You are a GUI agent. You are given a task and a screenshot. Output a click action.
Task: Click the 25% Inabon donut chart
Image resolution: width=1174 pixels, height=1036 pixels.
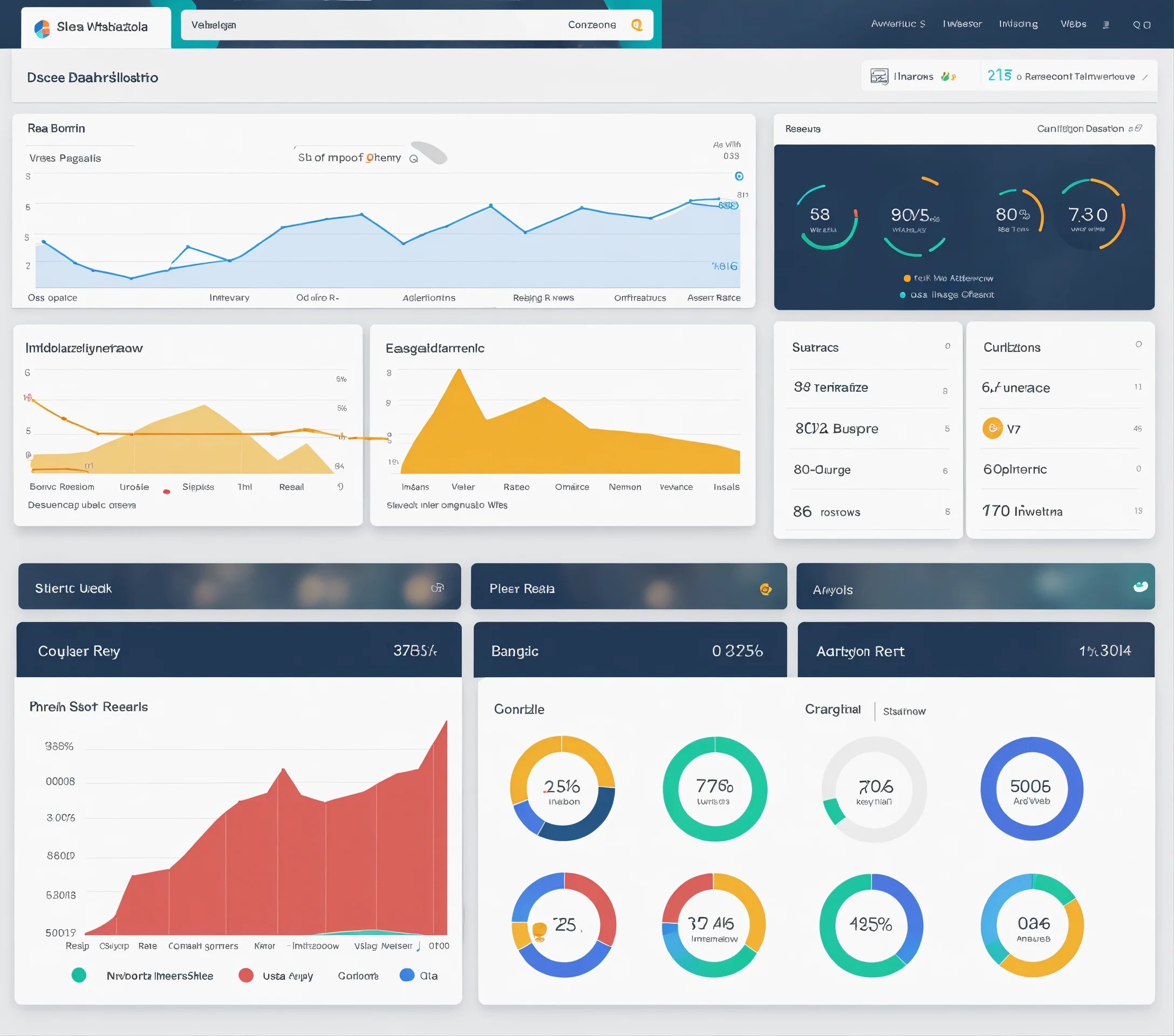(x=563, y=788)
